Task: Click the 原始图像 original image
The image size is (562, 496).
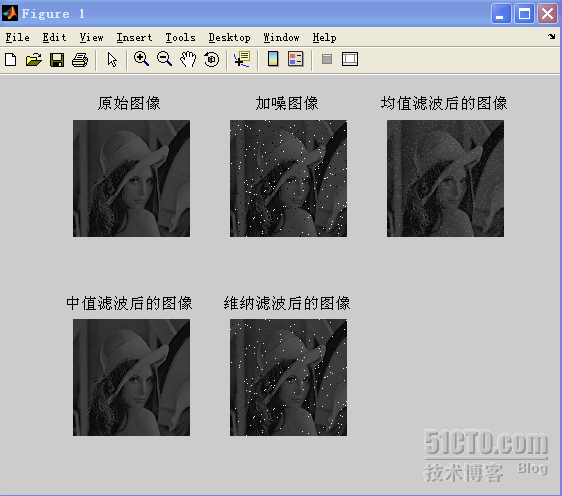Action: (132, 178)
